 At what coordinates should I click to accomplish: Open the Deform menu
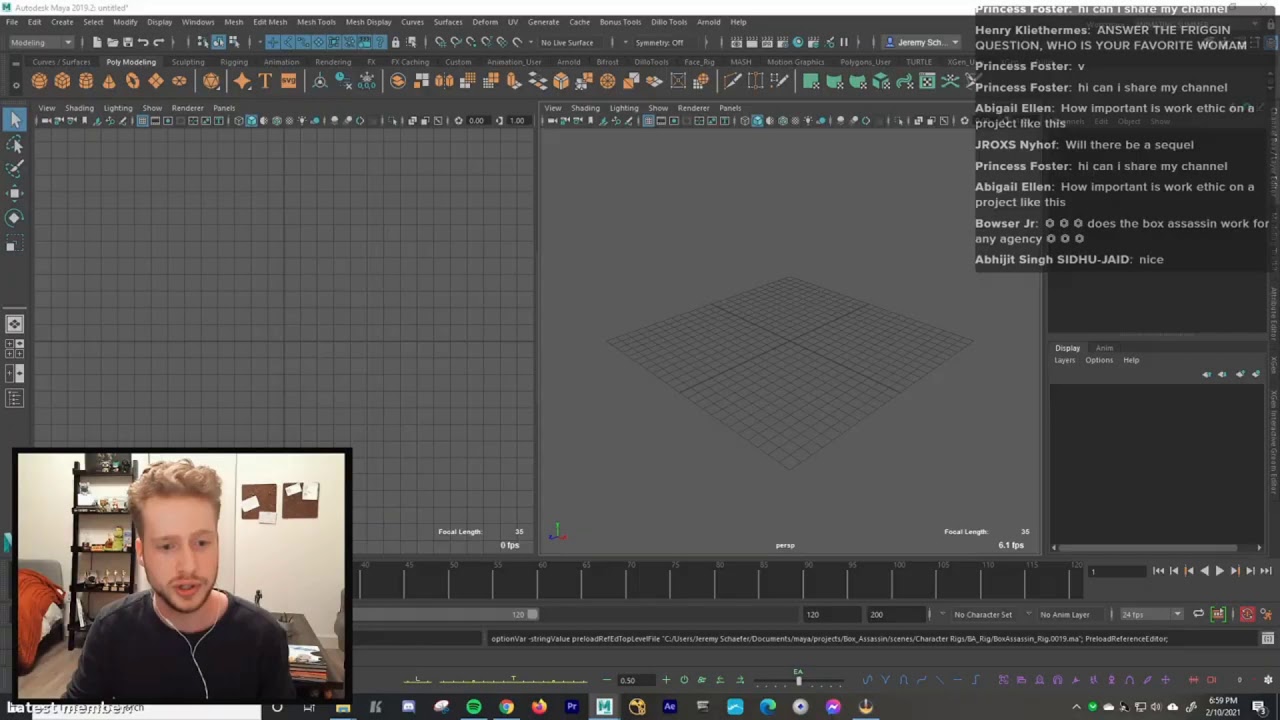point(485,21)
